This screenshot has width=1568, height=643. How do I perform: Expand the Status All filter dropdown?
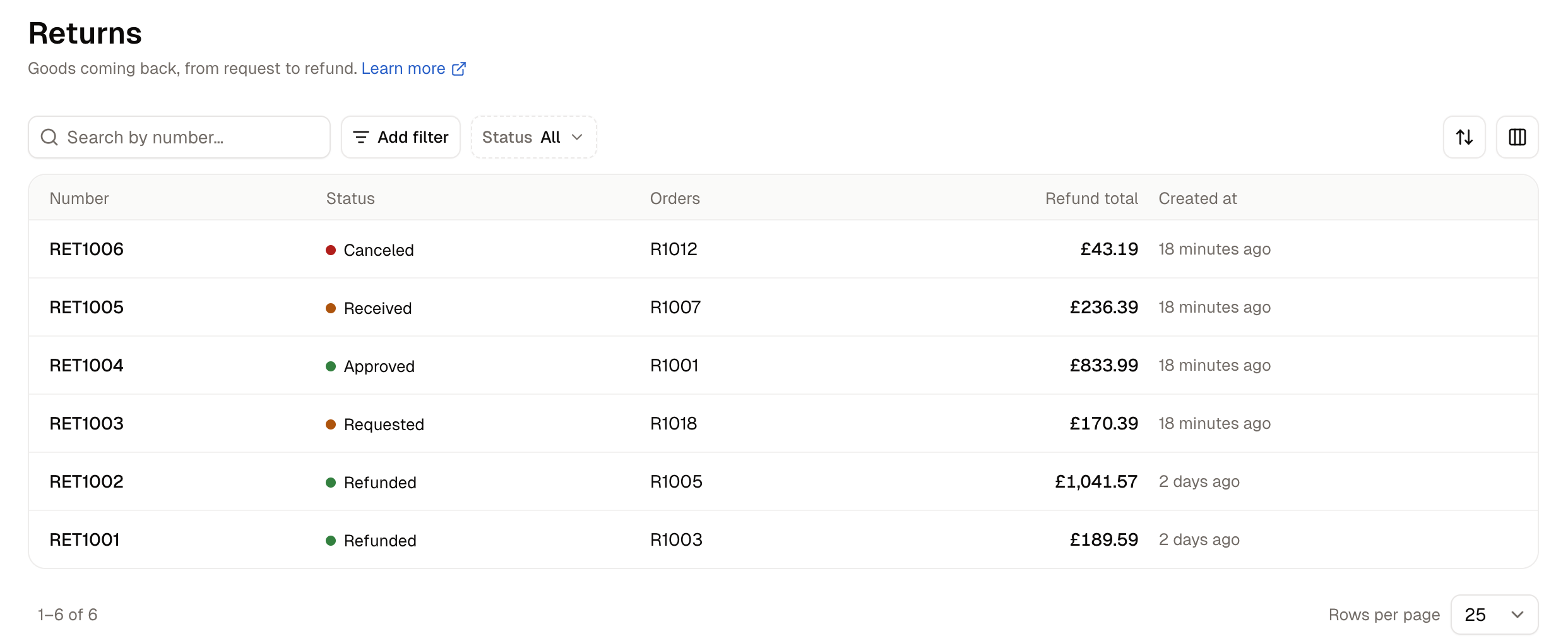pyautogui.click(x=533, y=137)
